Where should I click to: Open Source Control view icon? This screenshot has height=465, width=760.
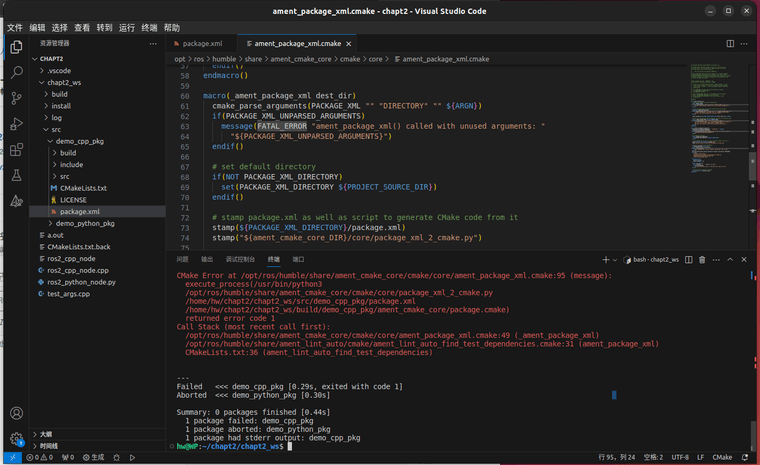point(16,98)
